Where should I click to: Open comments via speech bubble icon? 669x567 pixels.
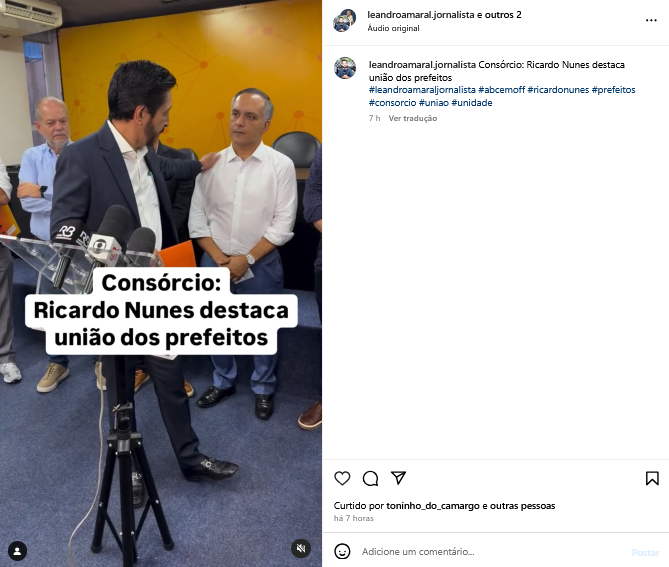click(x=370, y=478)
